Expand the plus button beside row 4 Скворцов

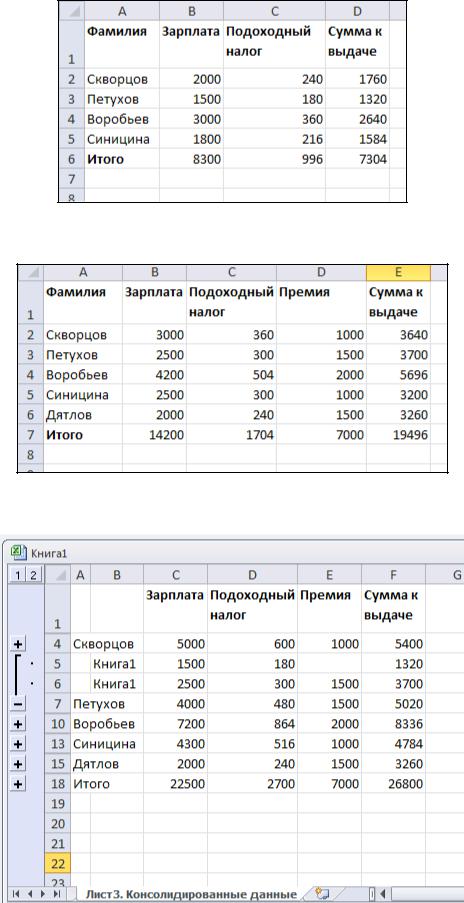(18, 643)
